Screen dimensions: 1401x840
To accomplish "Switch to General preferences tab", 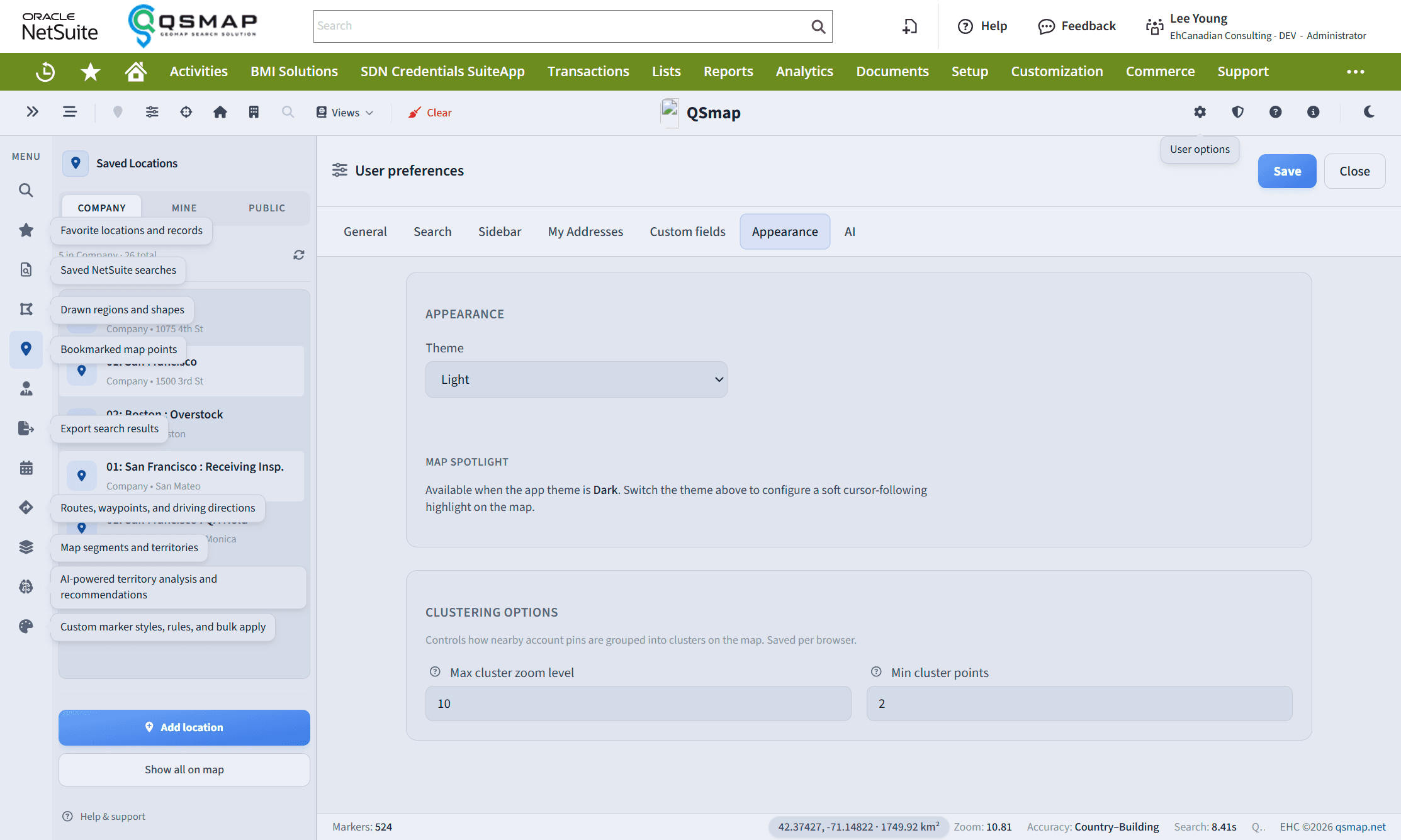I will 365,232.
